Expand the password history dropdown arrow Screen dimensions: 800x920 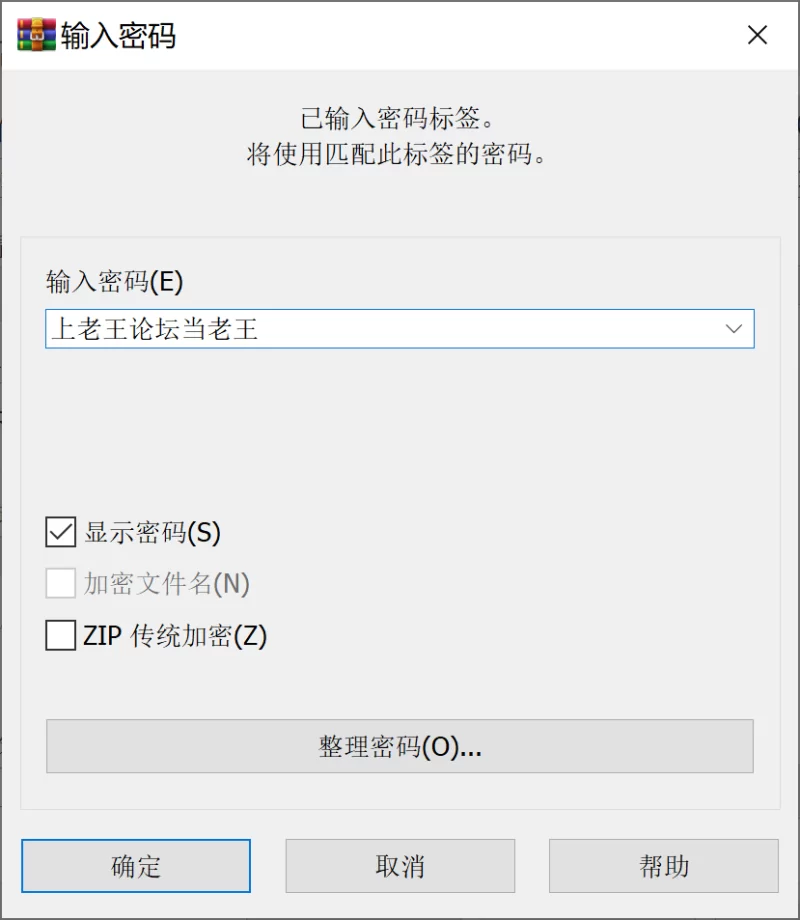point(734,329)
